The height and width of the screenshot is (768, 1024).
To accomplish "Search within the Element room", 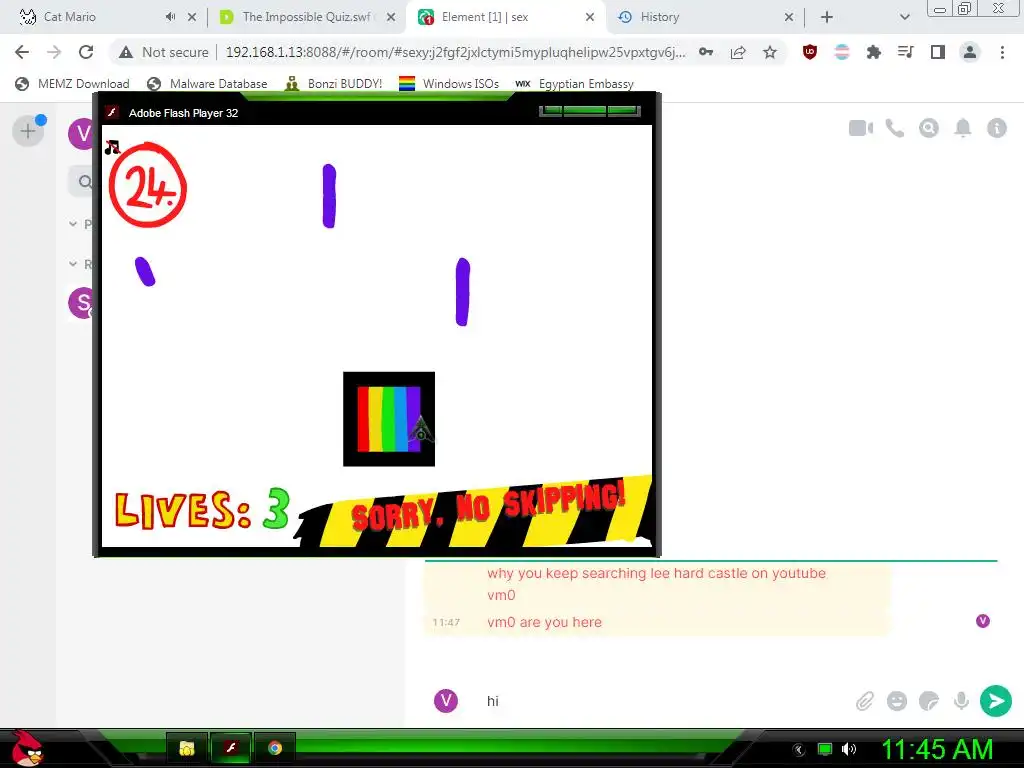I will [x=929, y=128].
